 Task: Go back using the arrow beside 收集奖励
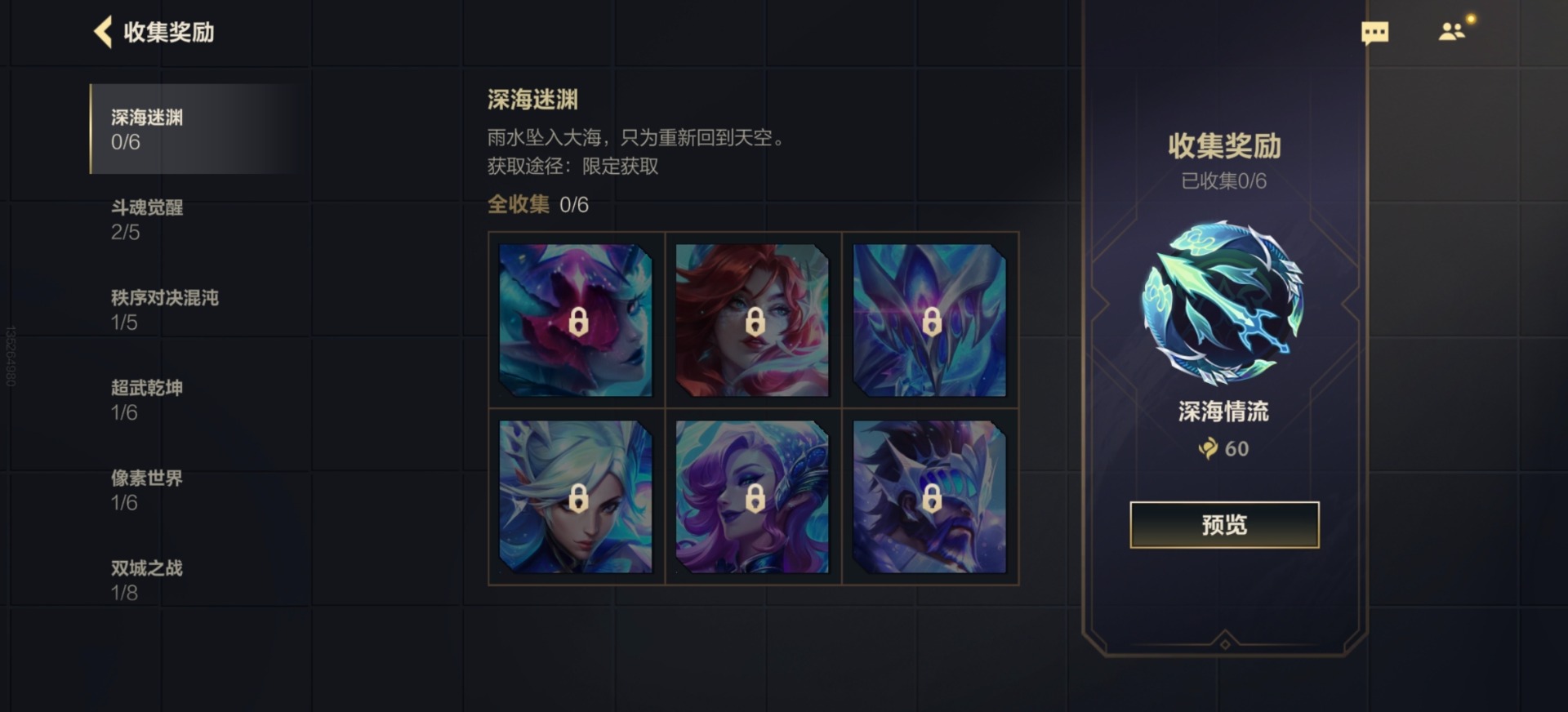click(x=103, y=32)
